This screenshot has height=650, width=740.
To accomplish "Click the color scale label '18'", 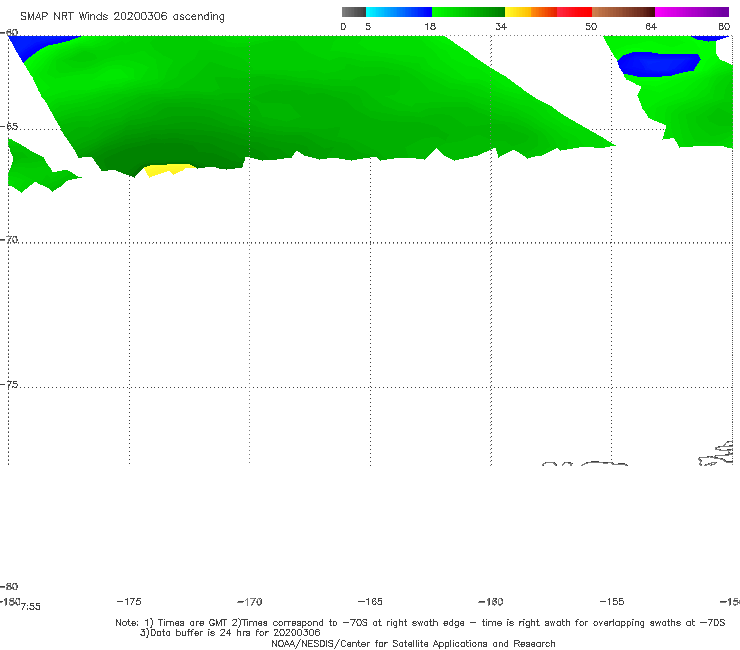I will click(x=430, y=26).
